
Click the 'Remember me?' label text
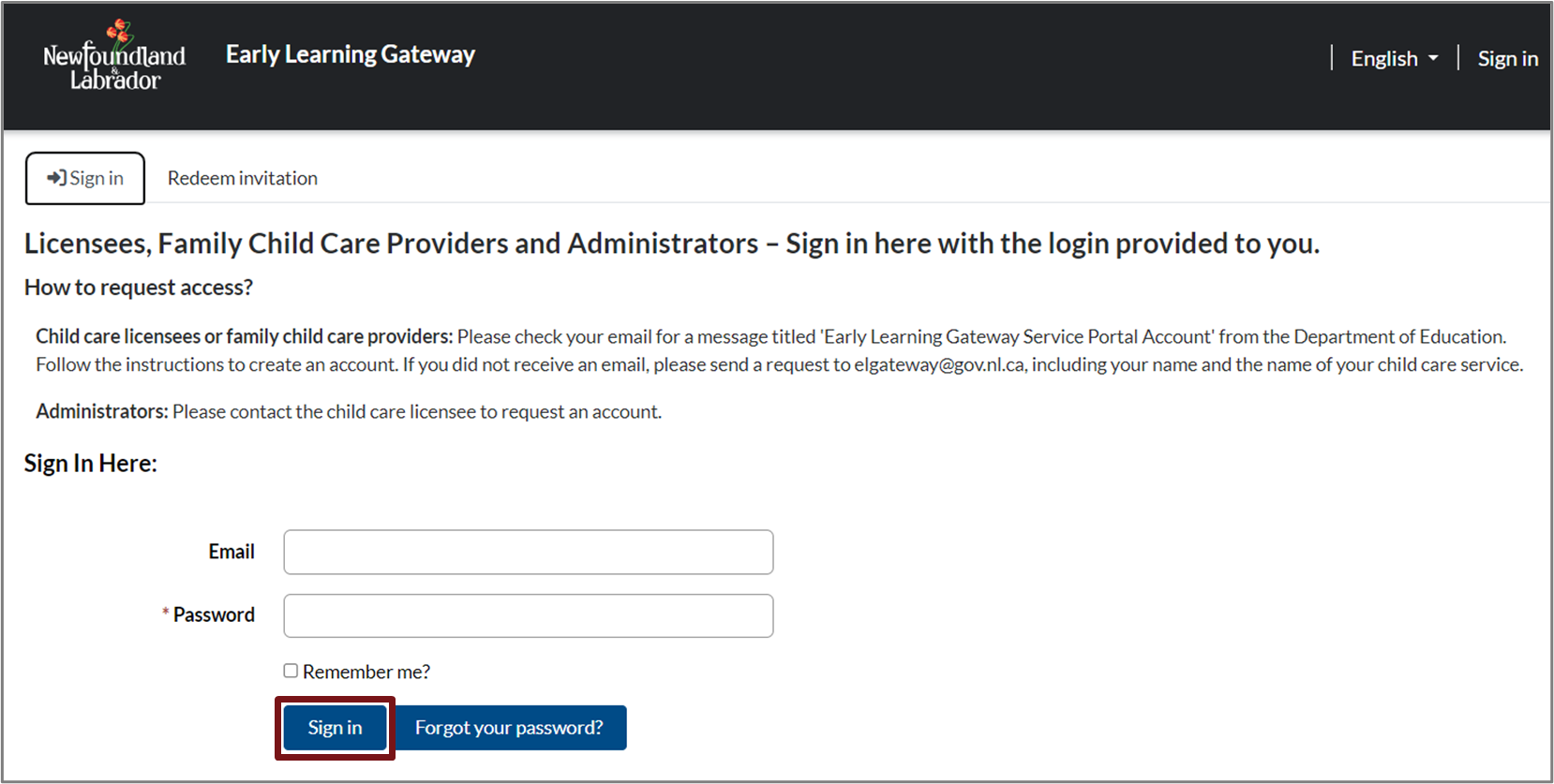pyautogui.click(x=366, y=672)
